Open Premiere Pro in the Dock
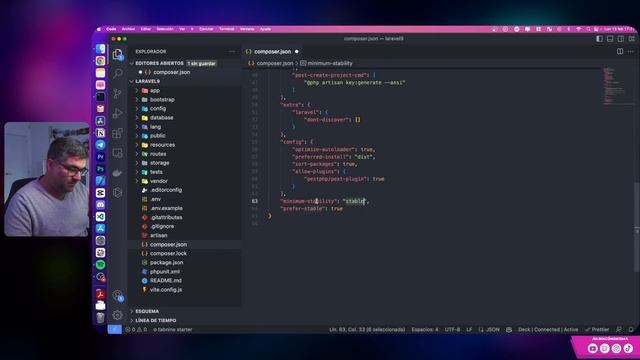The width and height of the screenshot is (640, 360). tap(100, 157)
